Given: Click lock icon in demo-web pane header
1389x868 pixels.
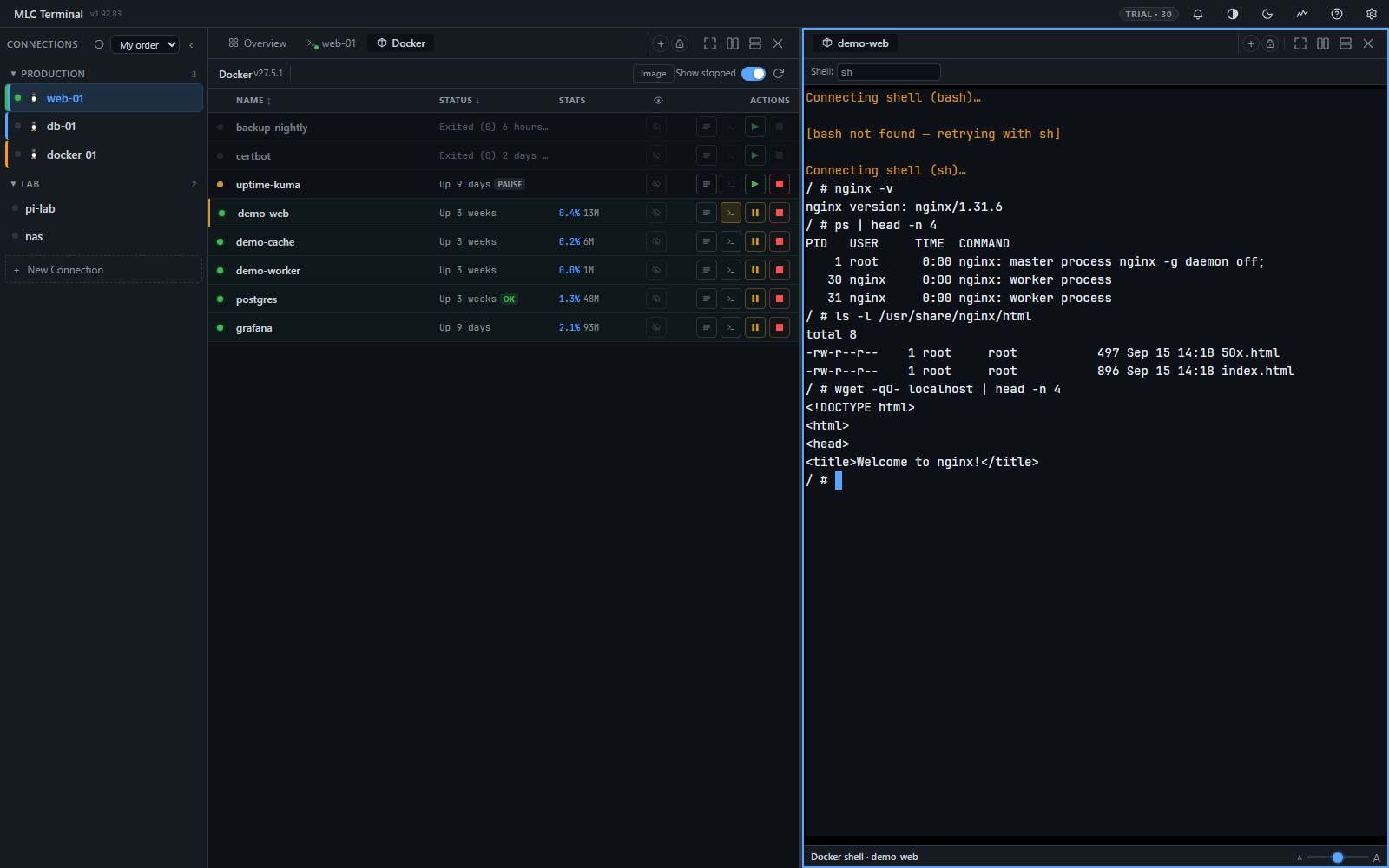Looking at the screenshot, I should tap(1270, 43).
